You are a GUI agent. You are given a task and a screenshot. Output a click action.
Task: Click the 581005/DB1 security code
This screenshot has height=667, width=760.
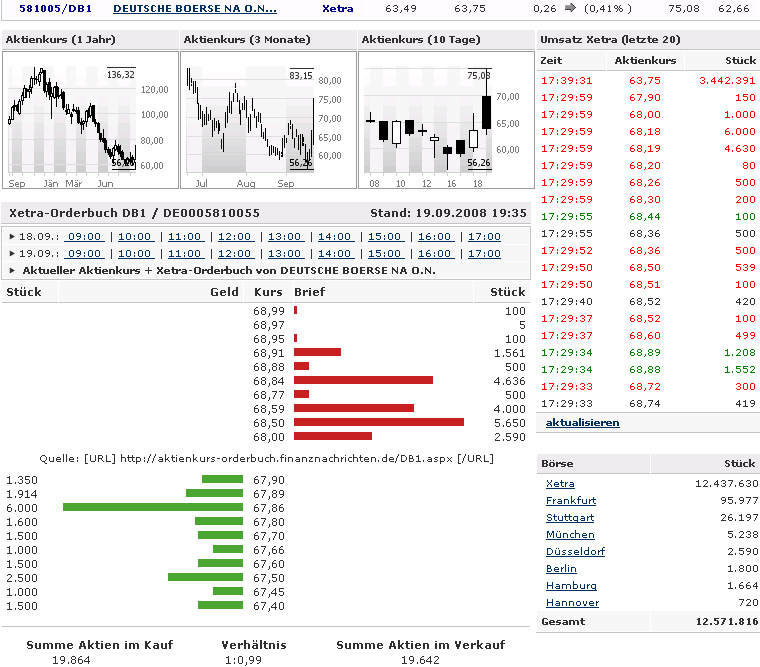click(x=55, y=9)
